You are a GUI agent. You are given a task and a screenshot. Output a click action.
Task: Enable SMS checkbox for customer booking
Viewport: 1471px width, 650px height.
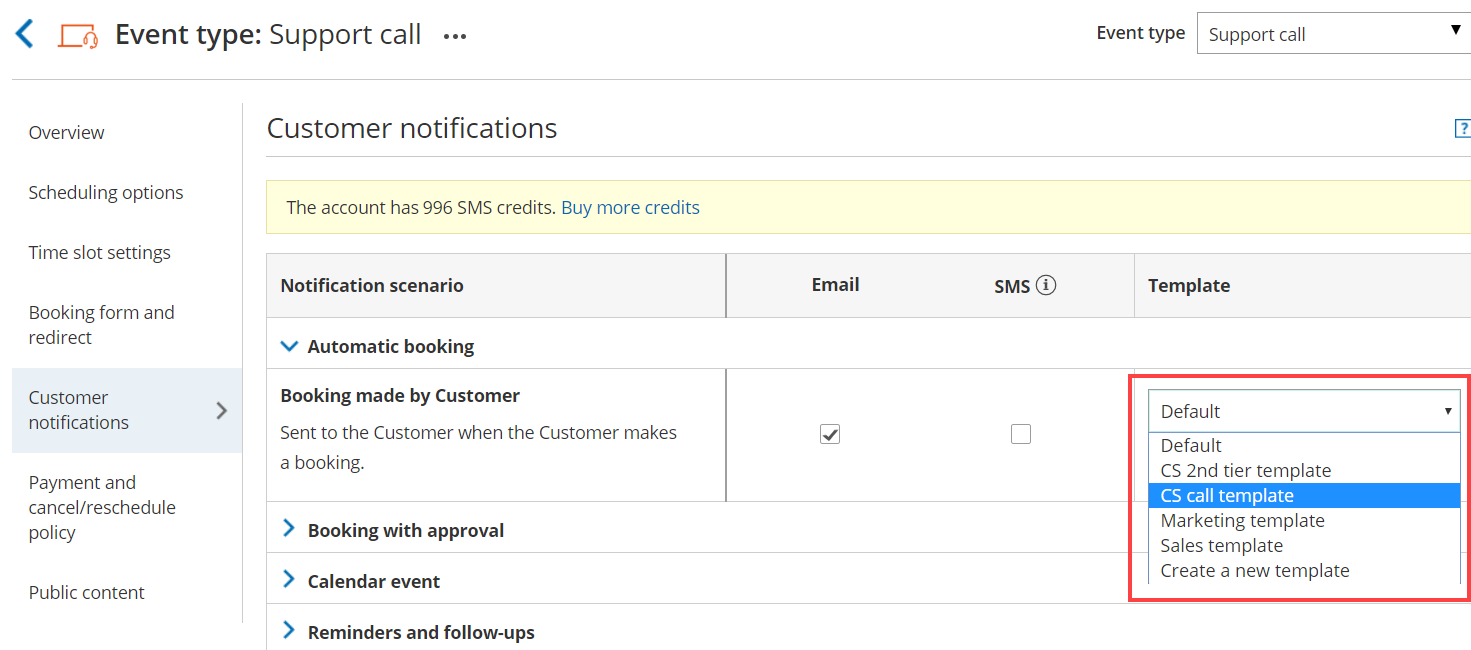tap(1020, 434)
